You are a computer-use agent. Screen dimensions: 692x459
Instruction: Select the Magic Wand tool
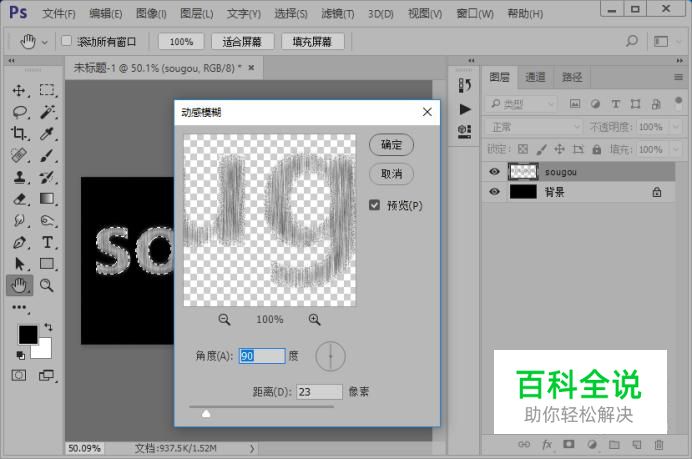47,112
